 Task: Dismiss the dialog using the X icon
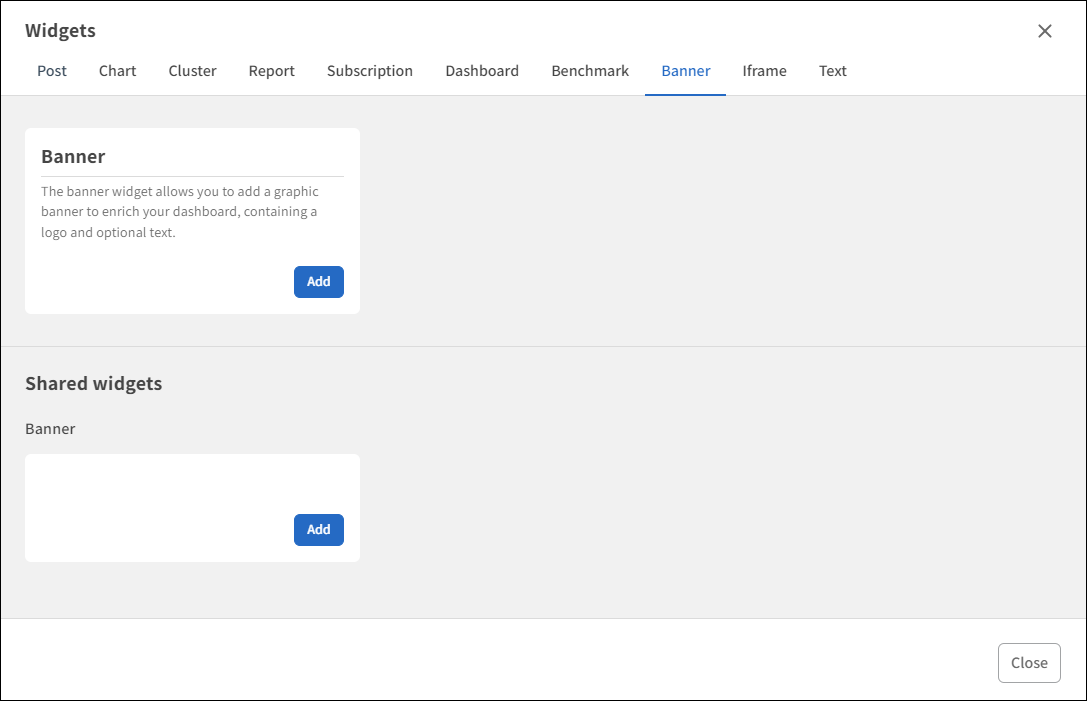pos(1044,31)
